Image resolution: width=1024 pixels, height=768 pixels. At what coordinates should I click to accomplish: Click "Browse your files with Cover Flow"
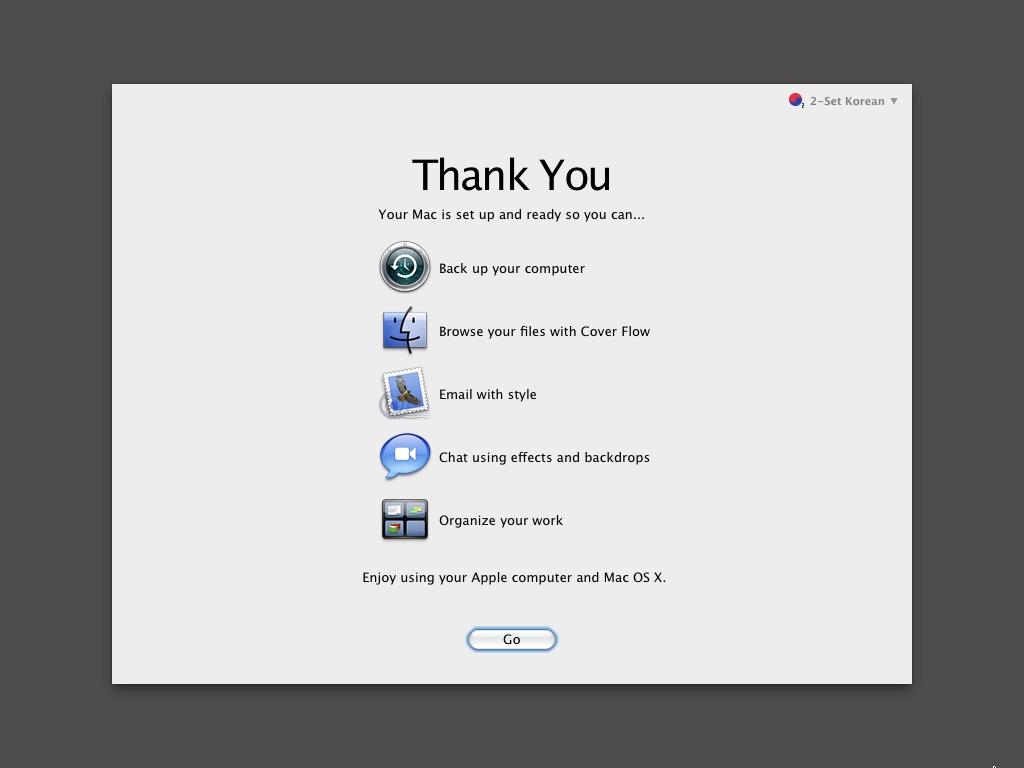pos(544,331)
